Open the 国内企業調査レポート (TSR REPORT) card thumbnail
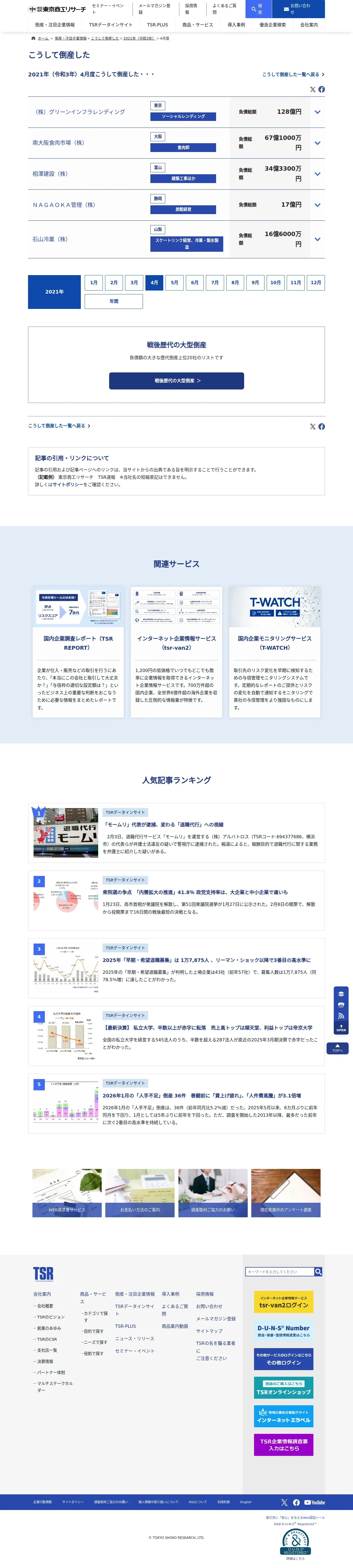353x1568 pixels. tap(78, 607)
